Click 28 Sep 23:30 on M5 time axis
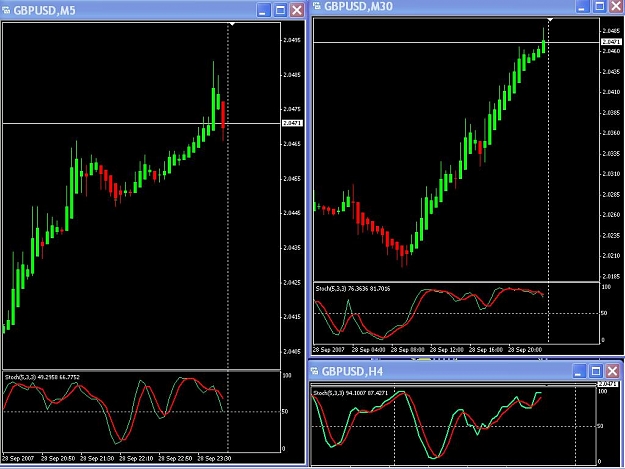 (x=214, y=458)
